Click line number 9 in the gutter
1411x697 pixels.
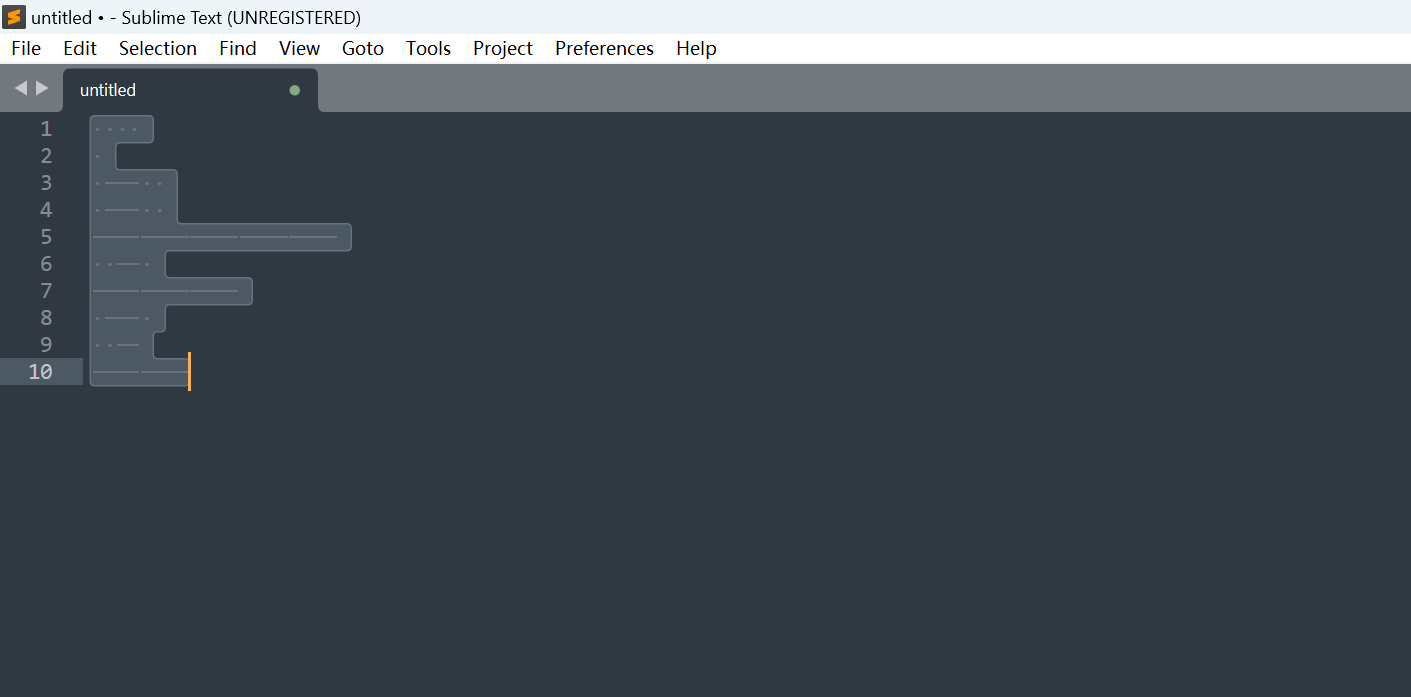[x=46, y=345]
